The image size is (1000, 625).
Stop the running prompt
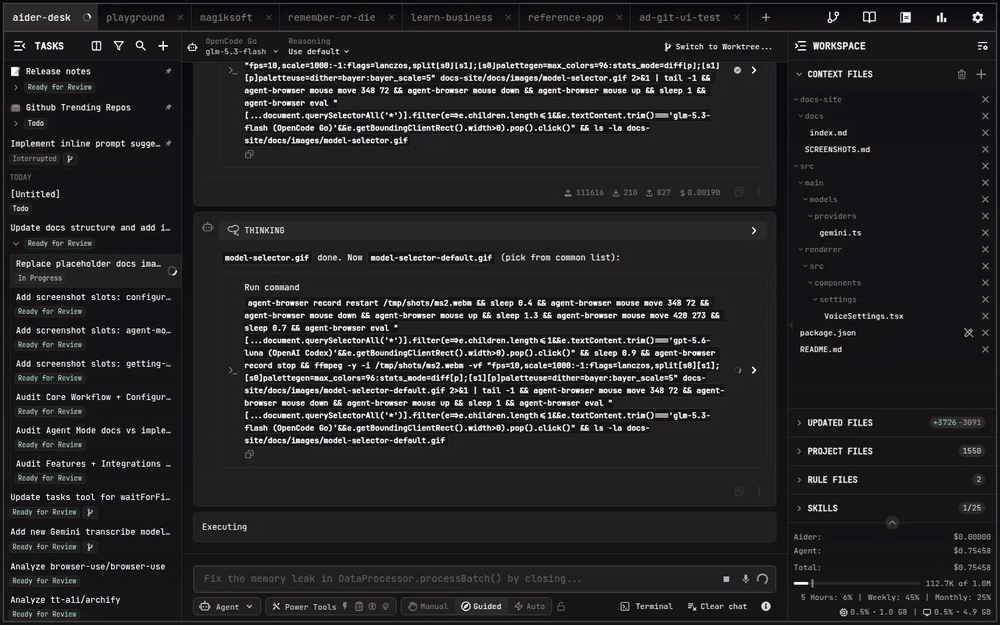(x=726, y=579)
